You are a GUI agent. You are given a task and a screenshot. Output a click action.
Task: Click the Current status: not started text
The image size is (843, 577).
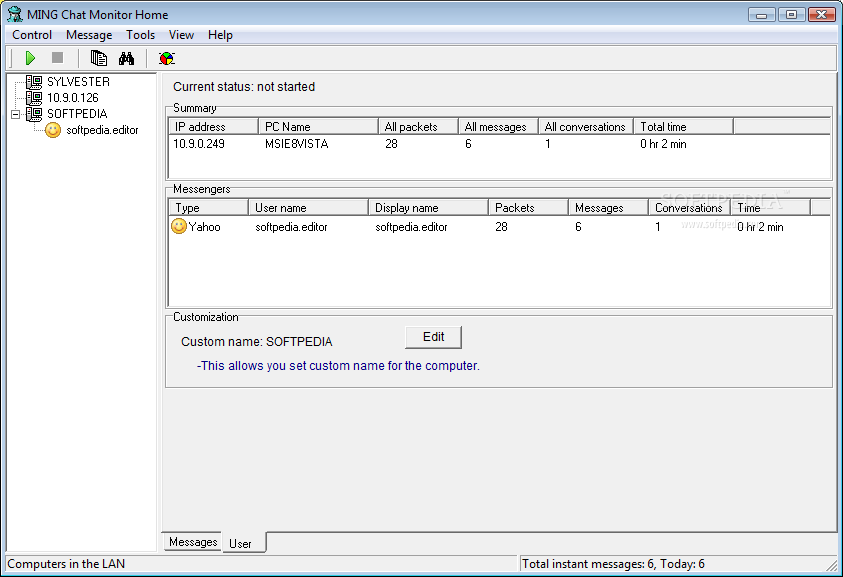[244, 87]
